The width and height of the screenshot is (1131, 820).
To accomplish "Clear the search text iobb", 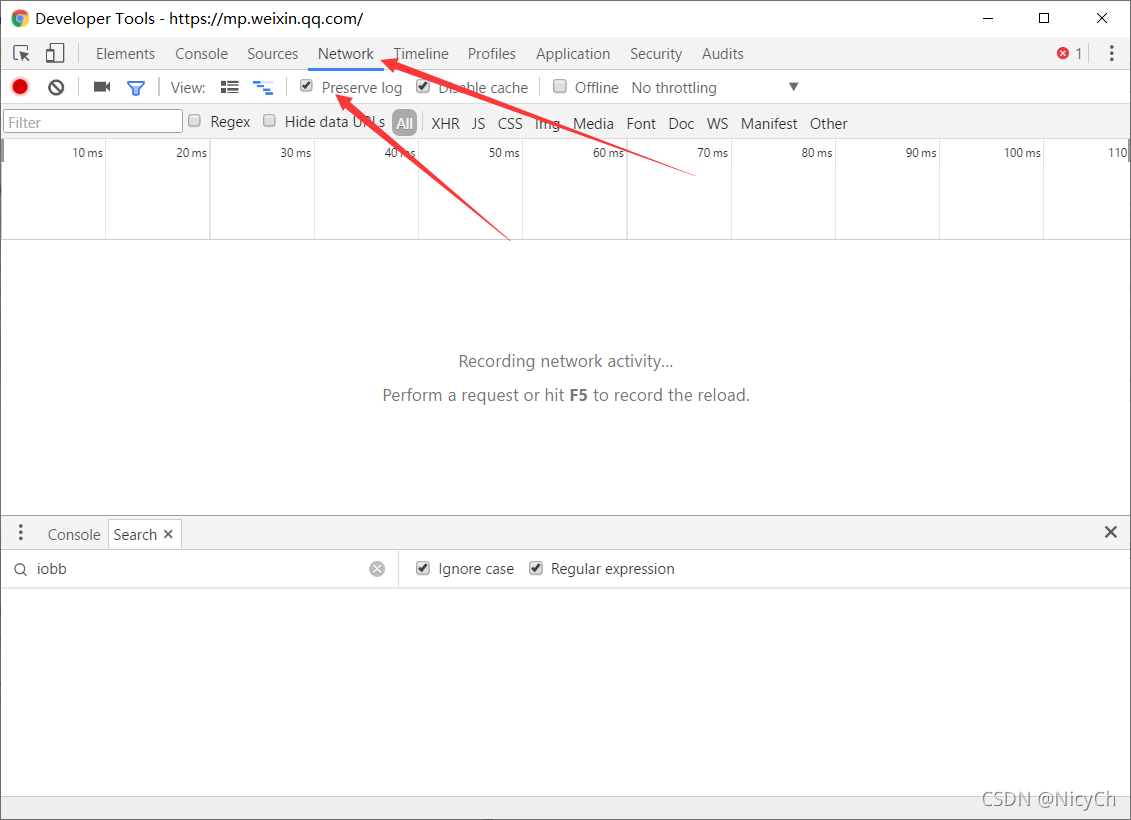I will pyautogui.click(x=377, y=569).
